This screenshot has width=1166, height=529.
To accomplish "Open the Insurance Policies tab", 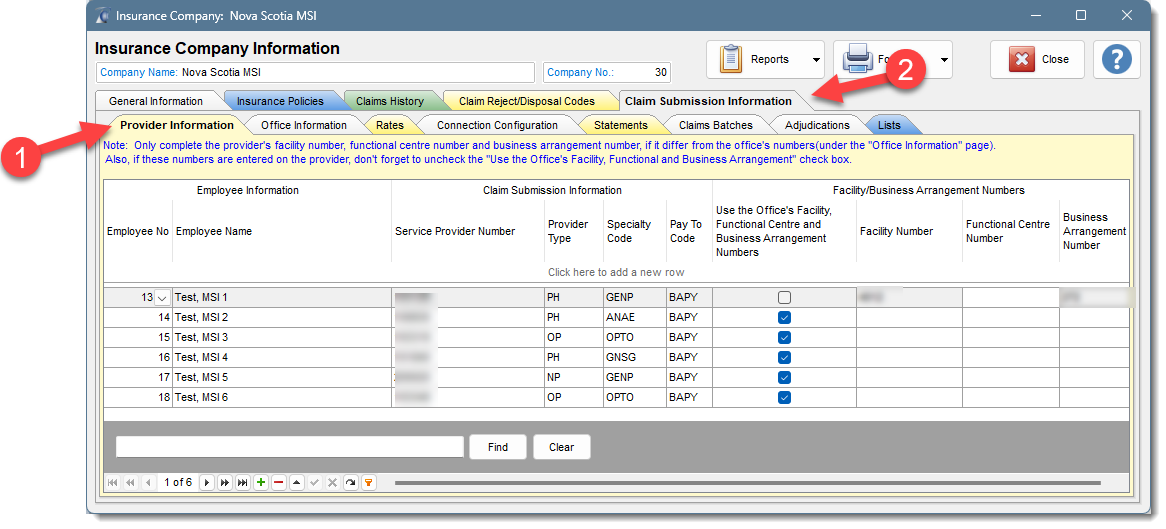I will point(280,101).
